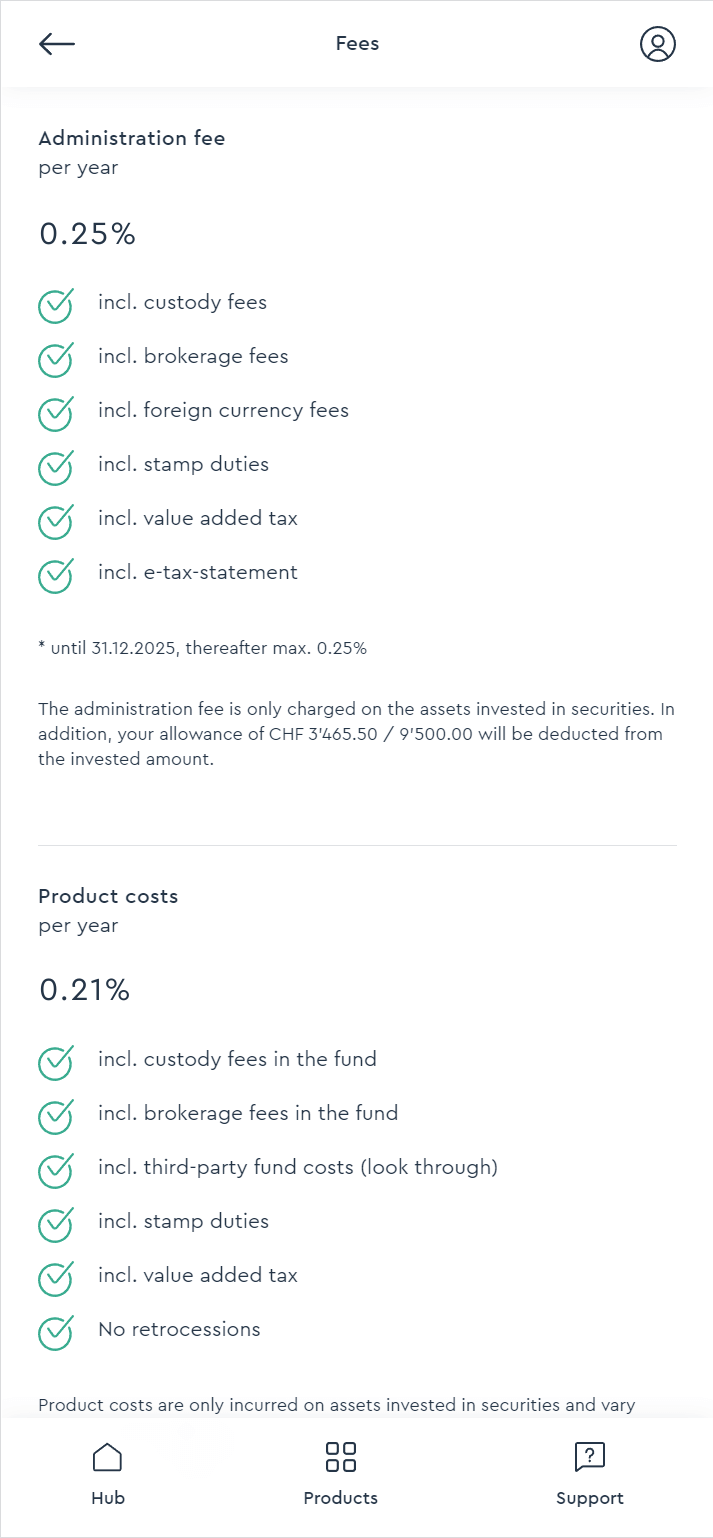
Task: Click checkmark beside third-party fund costs
Action: (56, 1170)
